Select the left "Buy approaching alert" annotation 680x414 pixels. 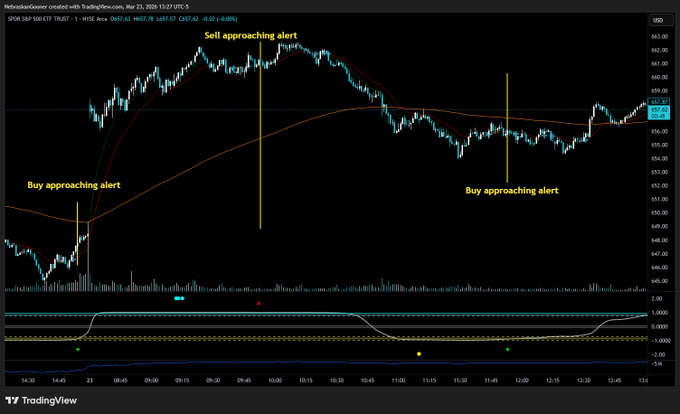tap(74, 185)
